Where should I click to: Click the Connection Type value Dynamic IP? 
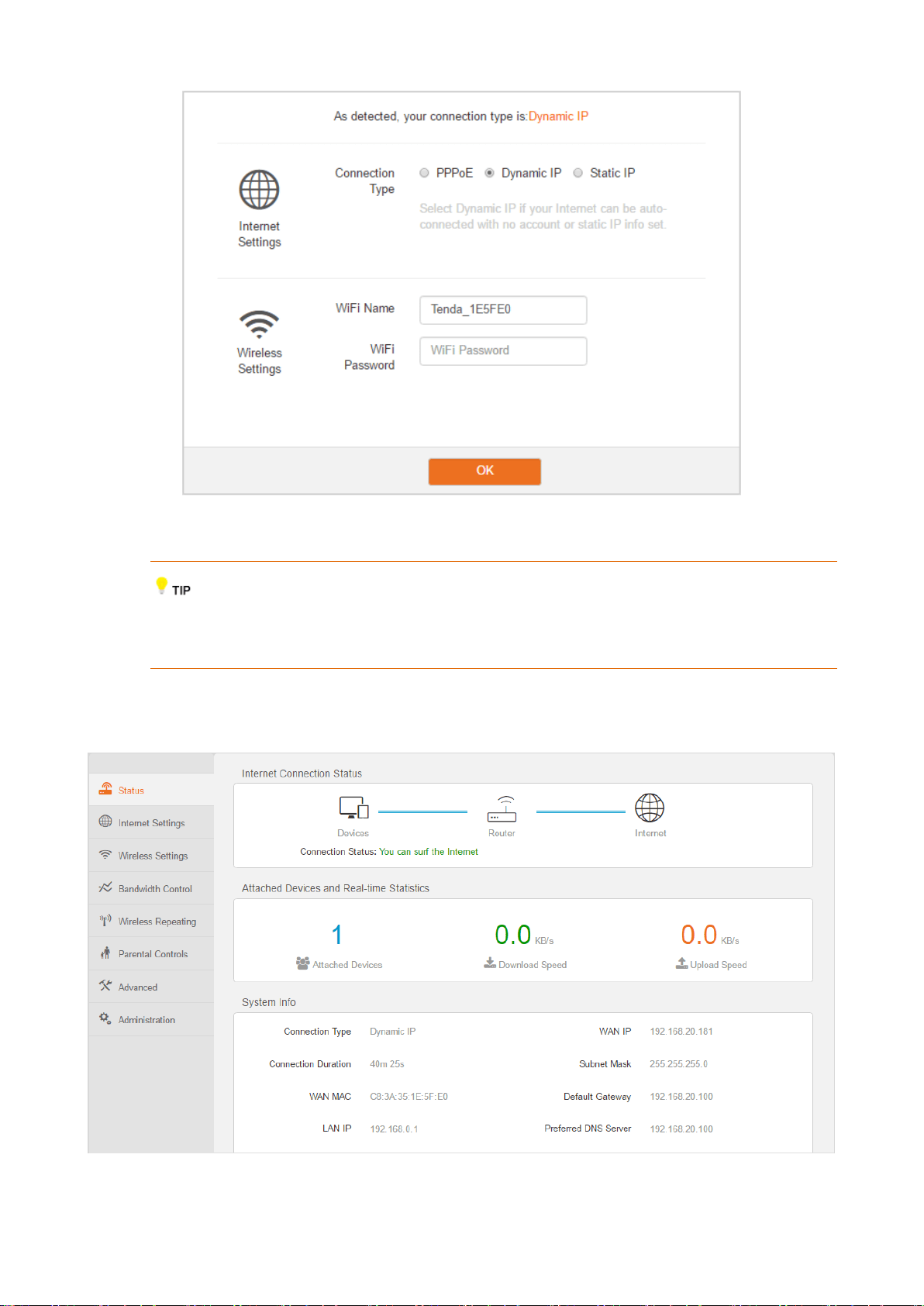(393, 1032)
